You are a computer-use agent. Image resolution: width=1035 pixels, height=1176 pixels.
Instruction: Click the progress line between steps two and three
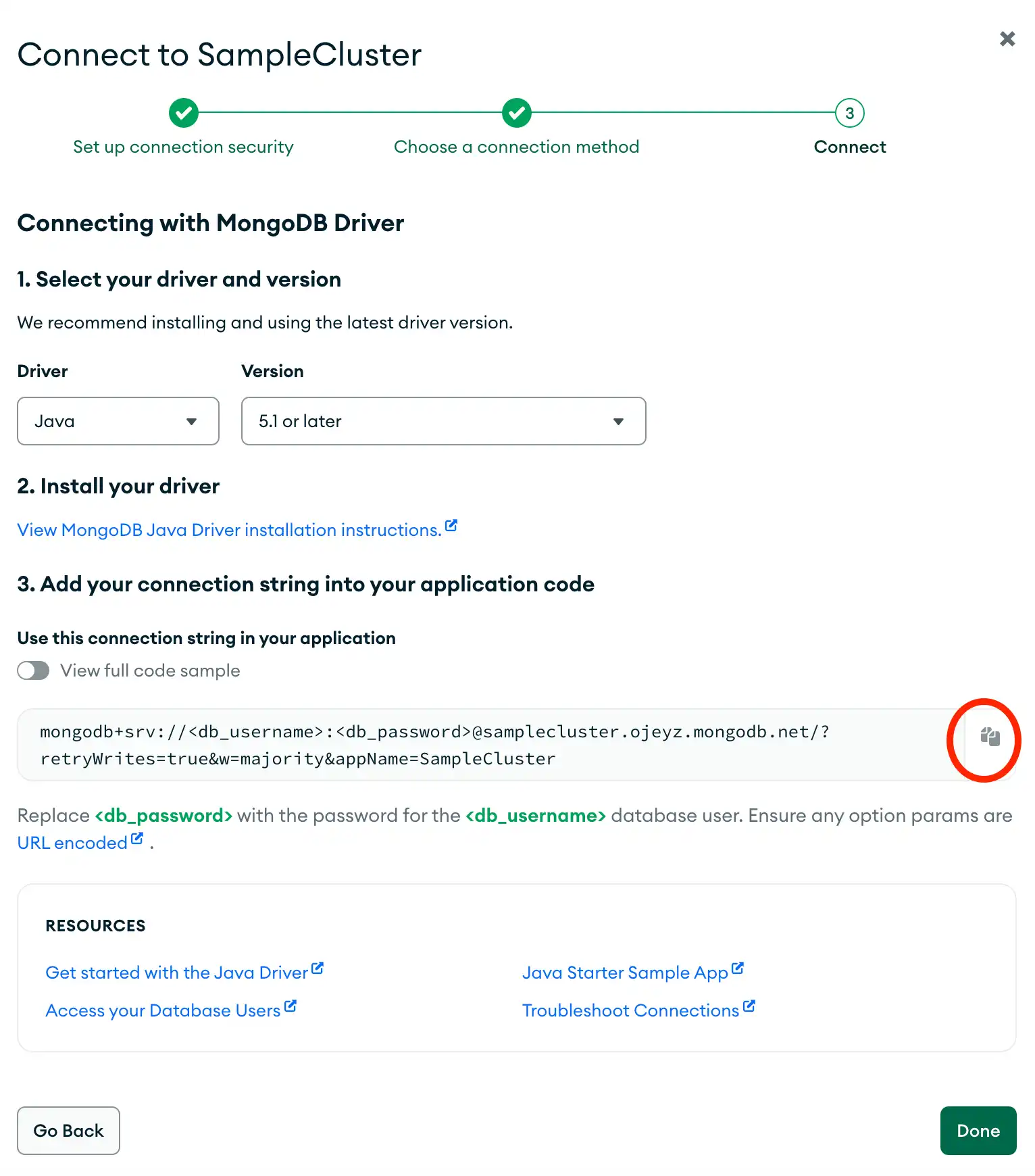click(x=682, y=113)
